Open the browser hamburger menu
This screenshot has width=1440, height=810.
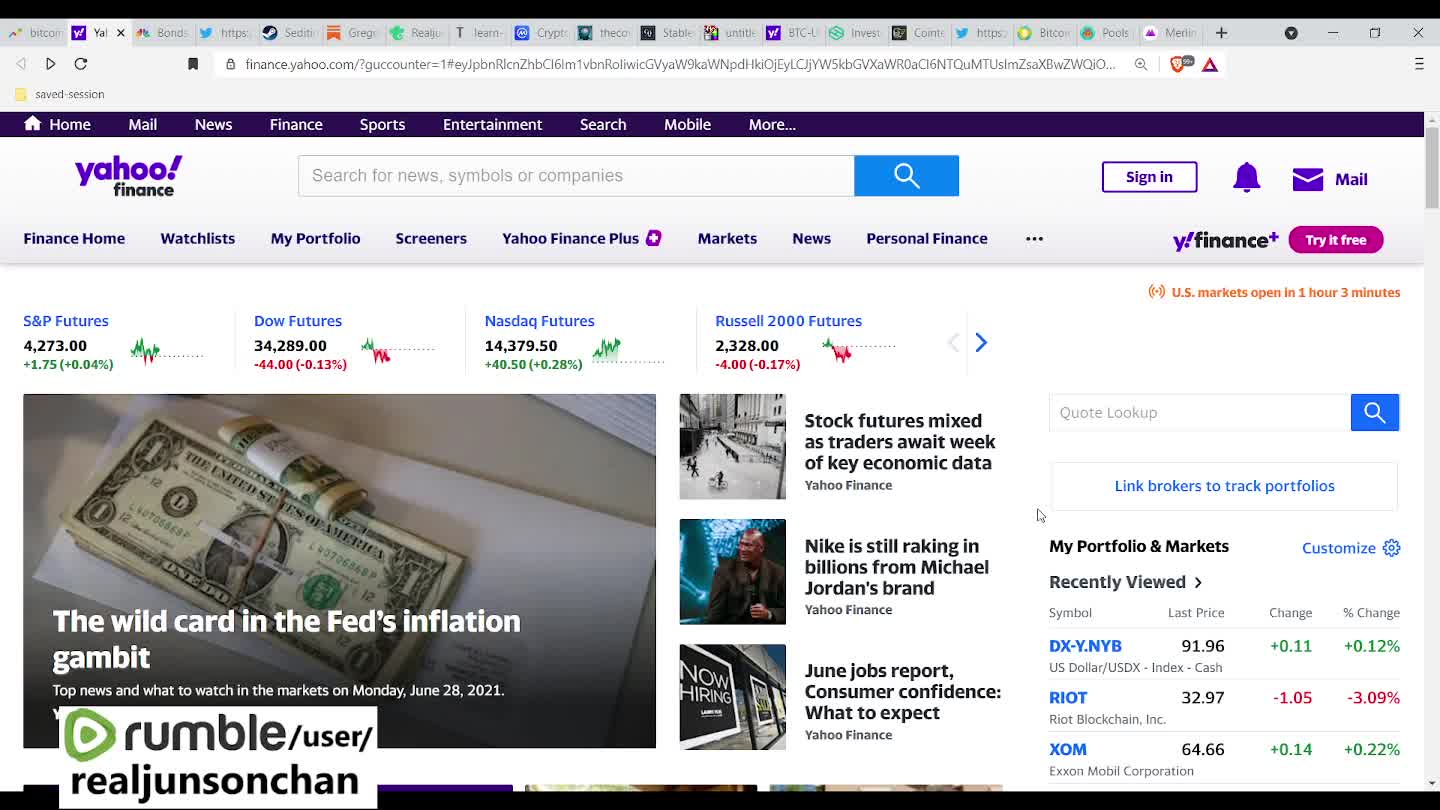tap(1419, 64)
